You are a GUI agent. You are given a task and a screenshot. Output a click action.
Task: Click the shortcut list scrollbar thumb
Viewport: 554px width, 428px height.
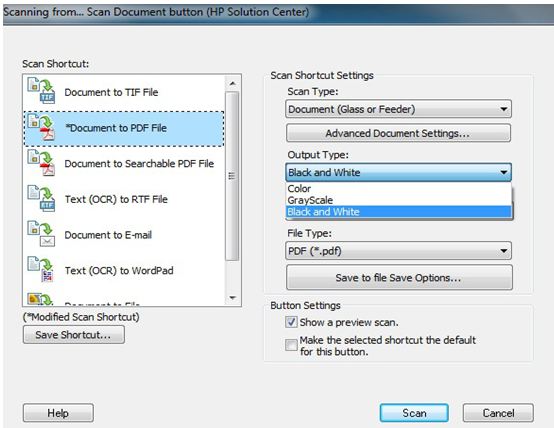point(232,176)
